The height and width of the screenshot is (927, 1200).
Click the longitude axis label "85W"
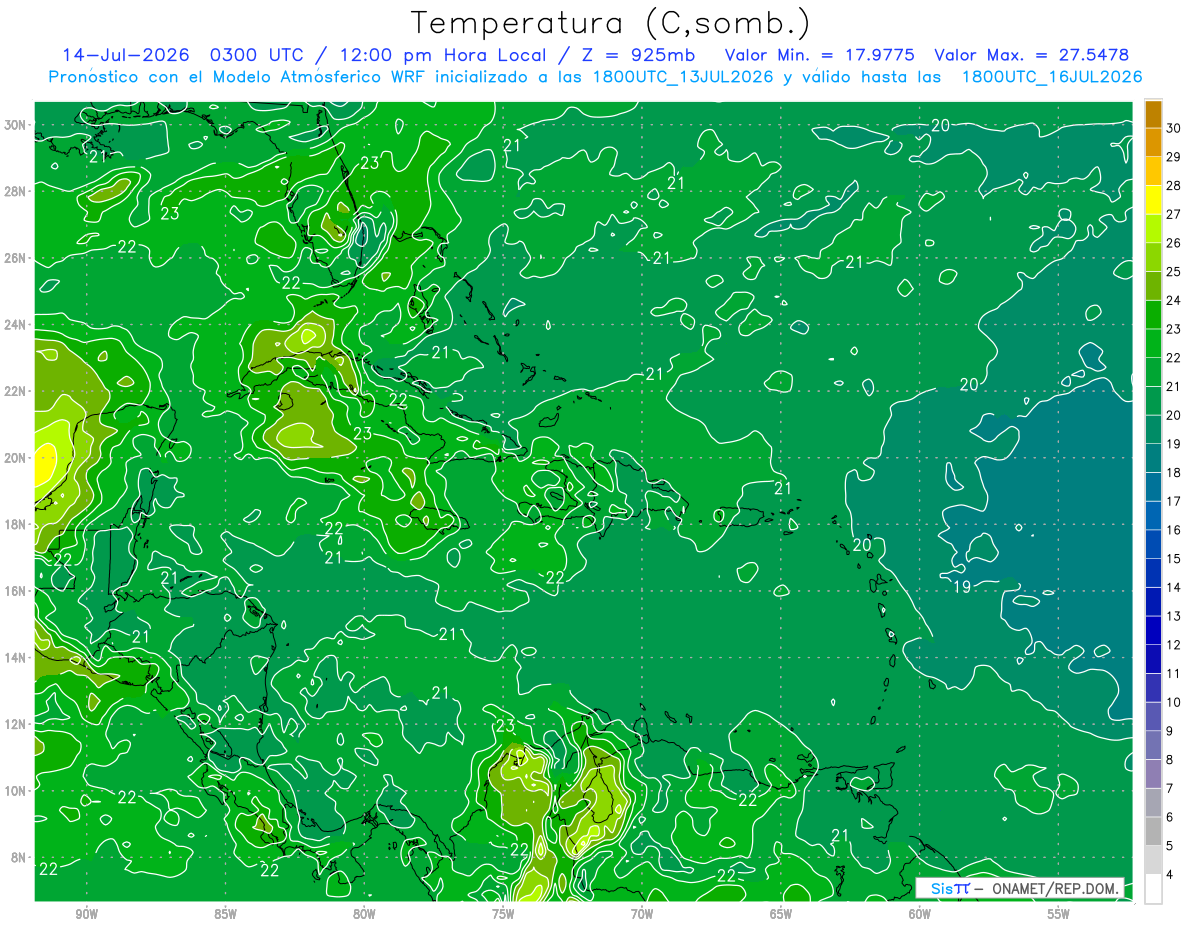pyautogui.click(x=226, y=914)
